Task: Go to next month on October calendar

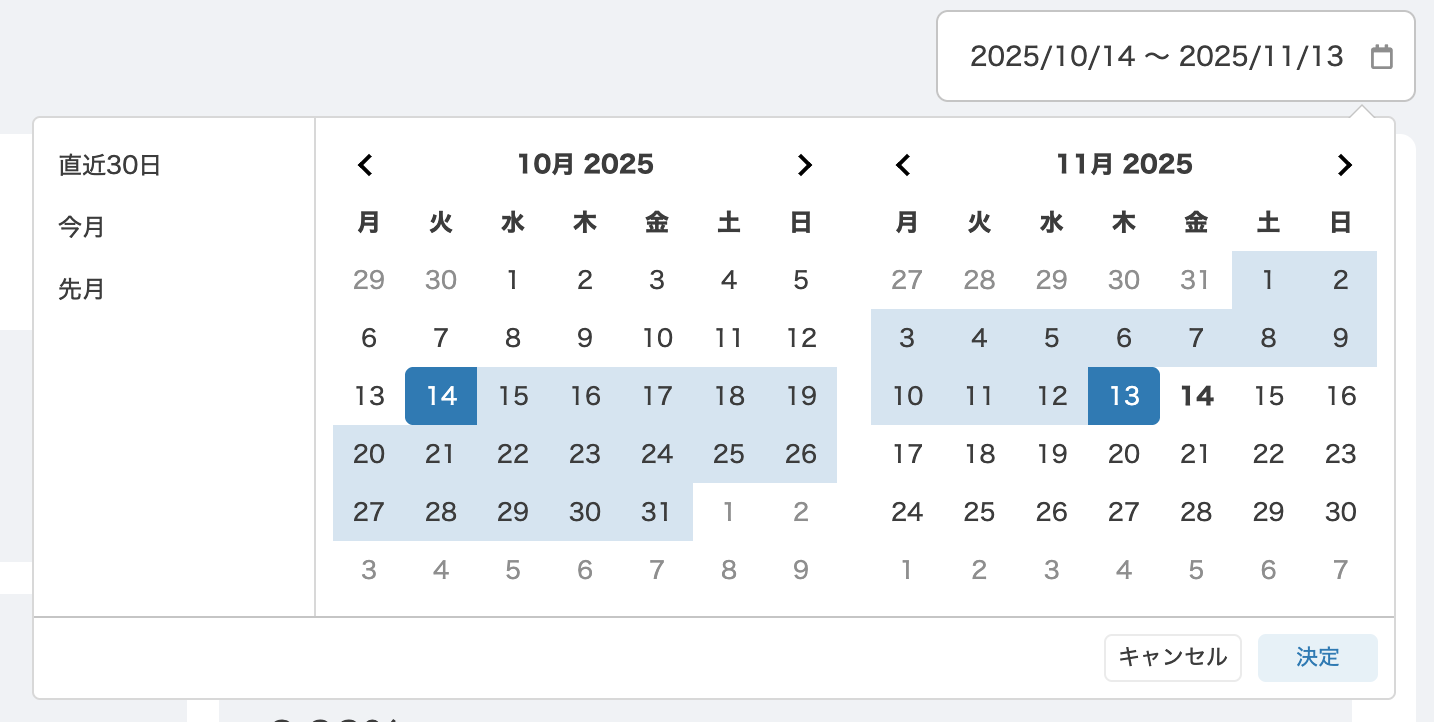Action: point(804,165)
